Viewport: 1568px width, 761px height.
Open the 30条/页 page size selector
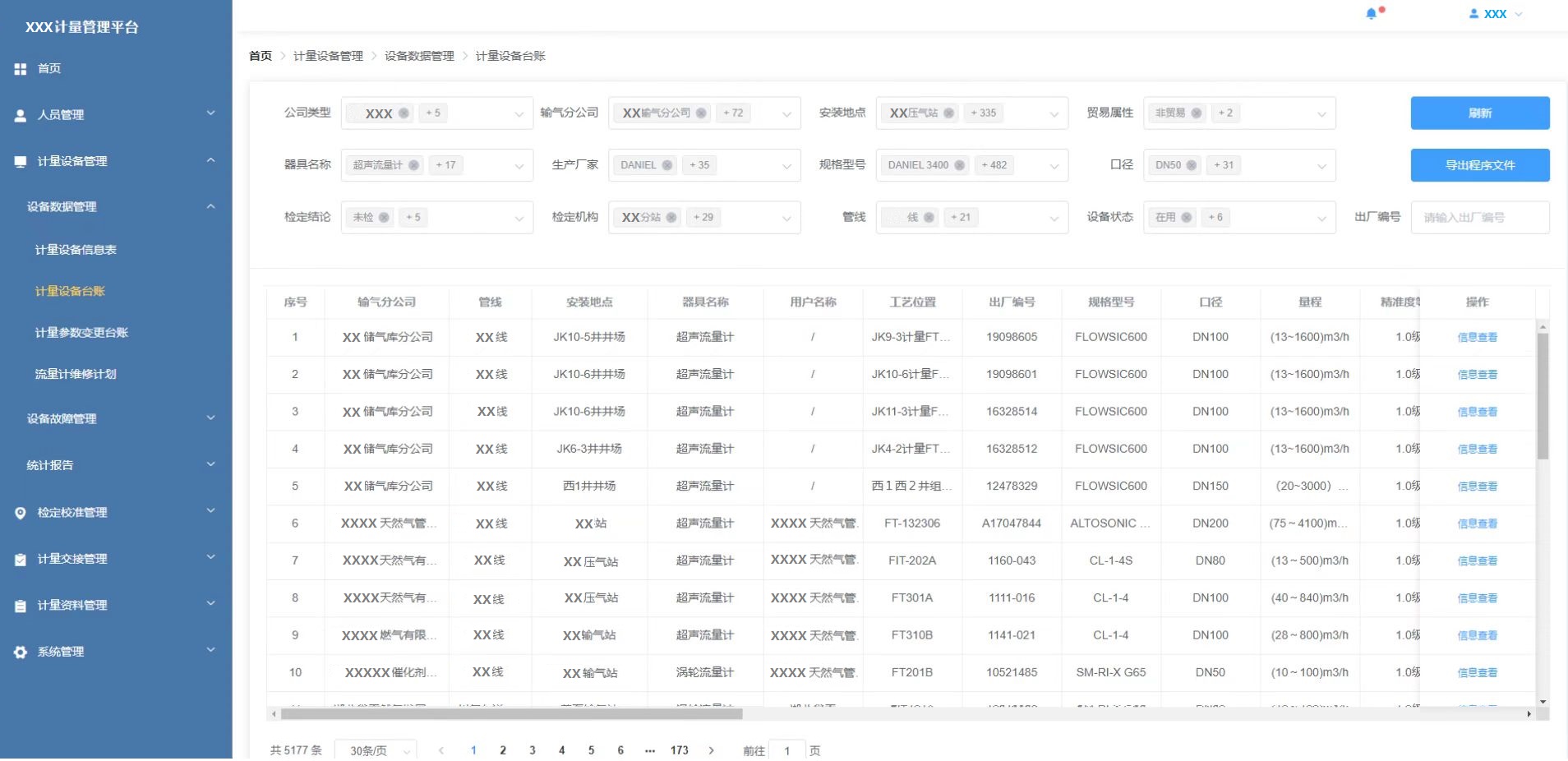(x=376, y=751)
